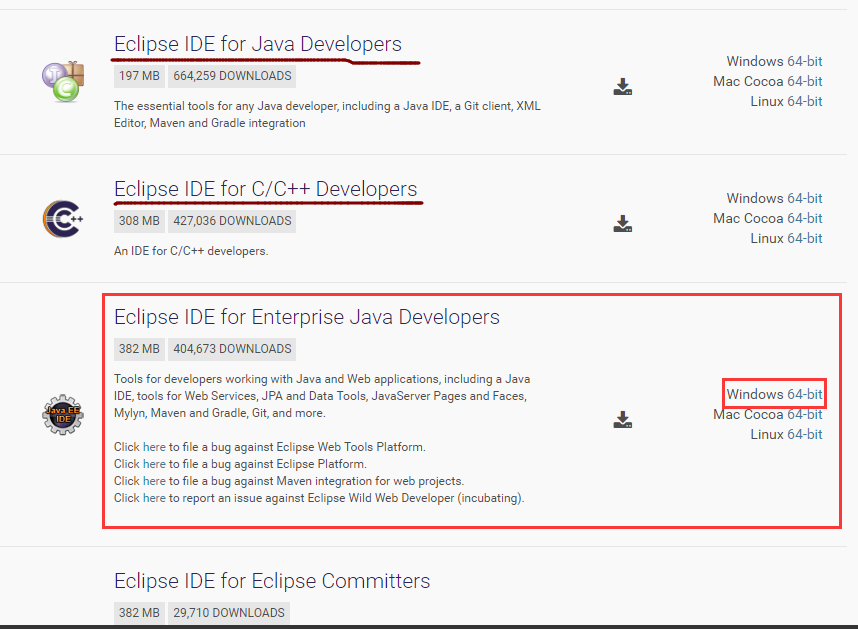The height and width of the screenshot is (629, 858).
Task: Click the C/C++ package logo icon
Action: (x=63, y=219)
